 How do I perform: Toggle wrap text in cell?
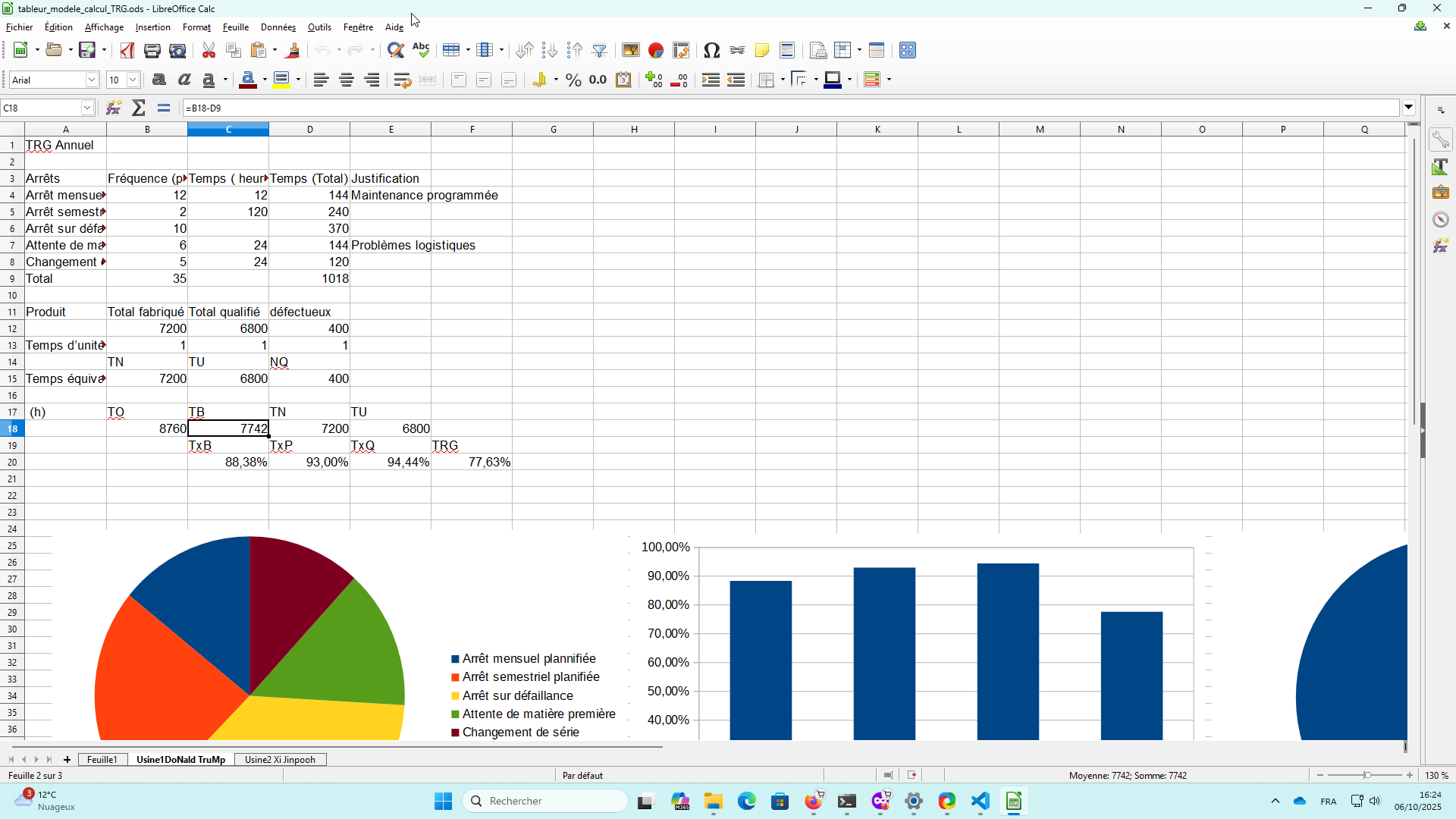click(402, 80)
